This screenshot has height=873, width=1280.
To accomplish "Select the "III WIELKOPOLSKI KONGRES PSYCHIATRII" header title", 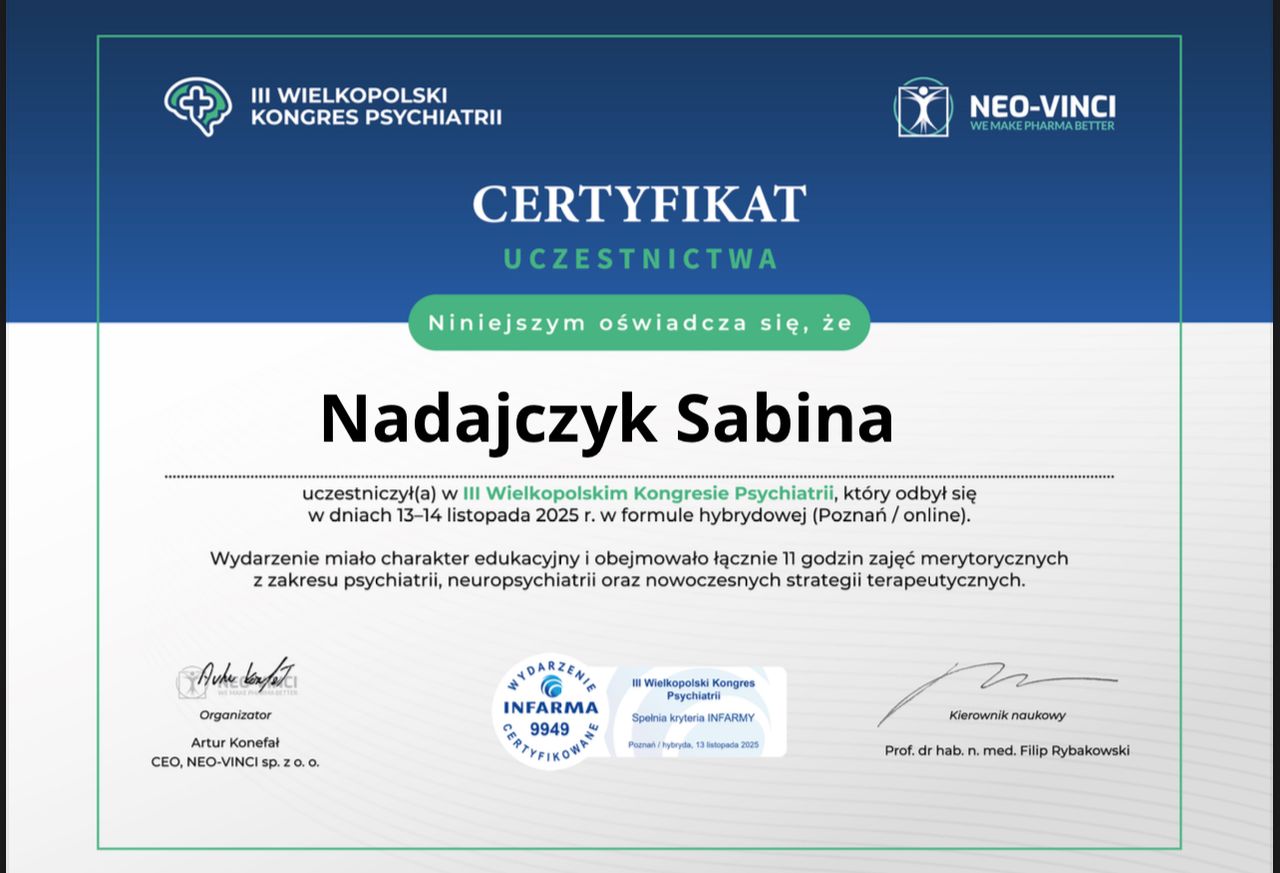I will click(x=375, y=107).
